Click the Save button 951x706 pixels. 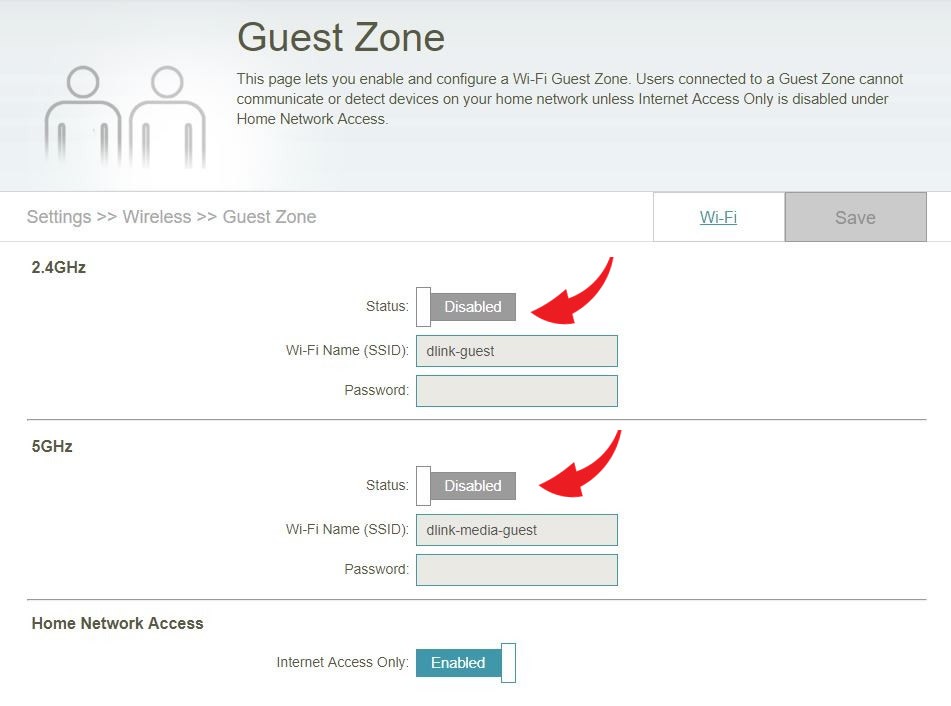tap(855, 217)
